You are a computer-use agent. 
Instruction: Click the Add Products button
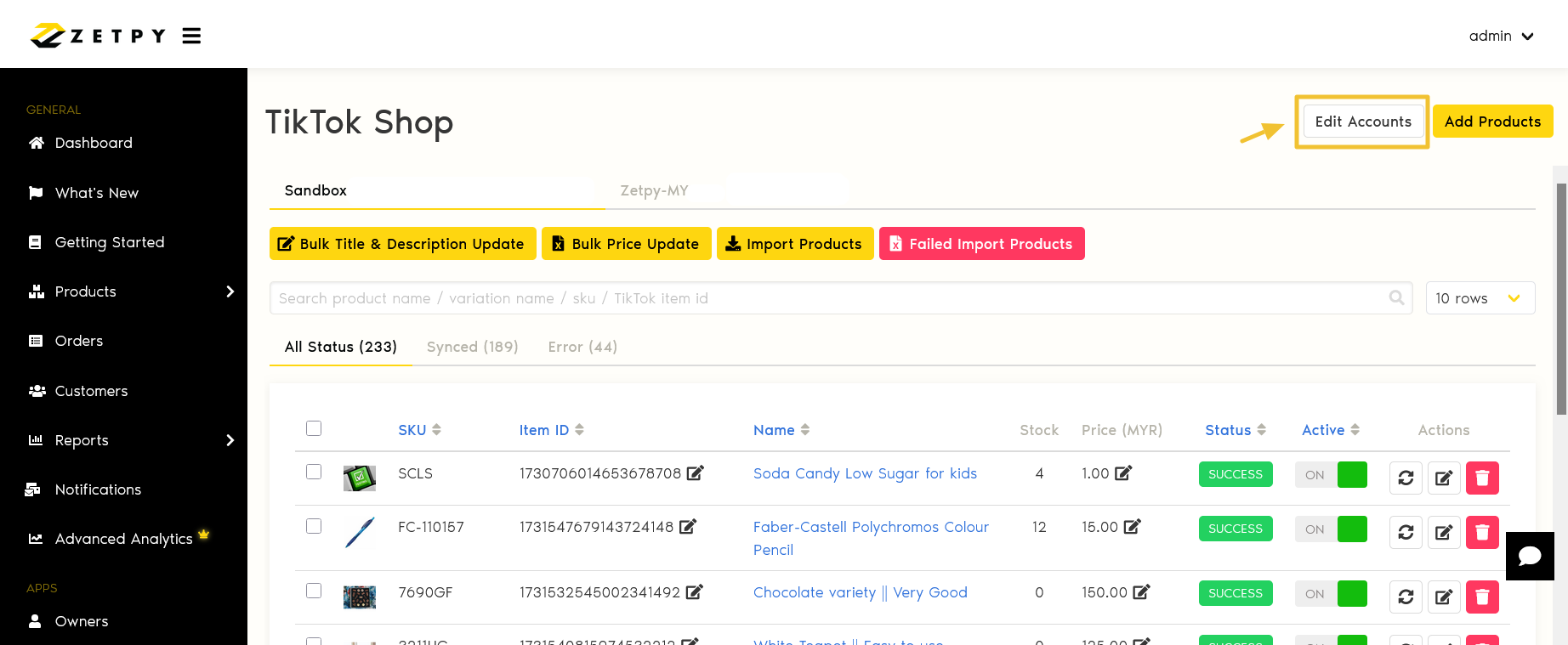pos(1492,122)
